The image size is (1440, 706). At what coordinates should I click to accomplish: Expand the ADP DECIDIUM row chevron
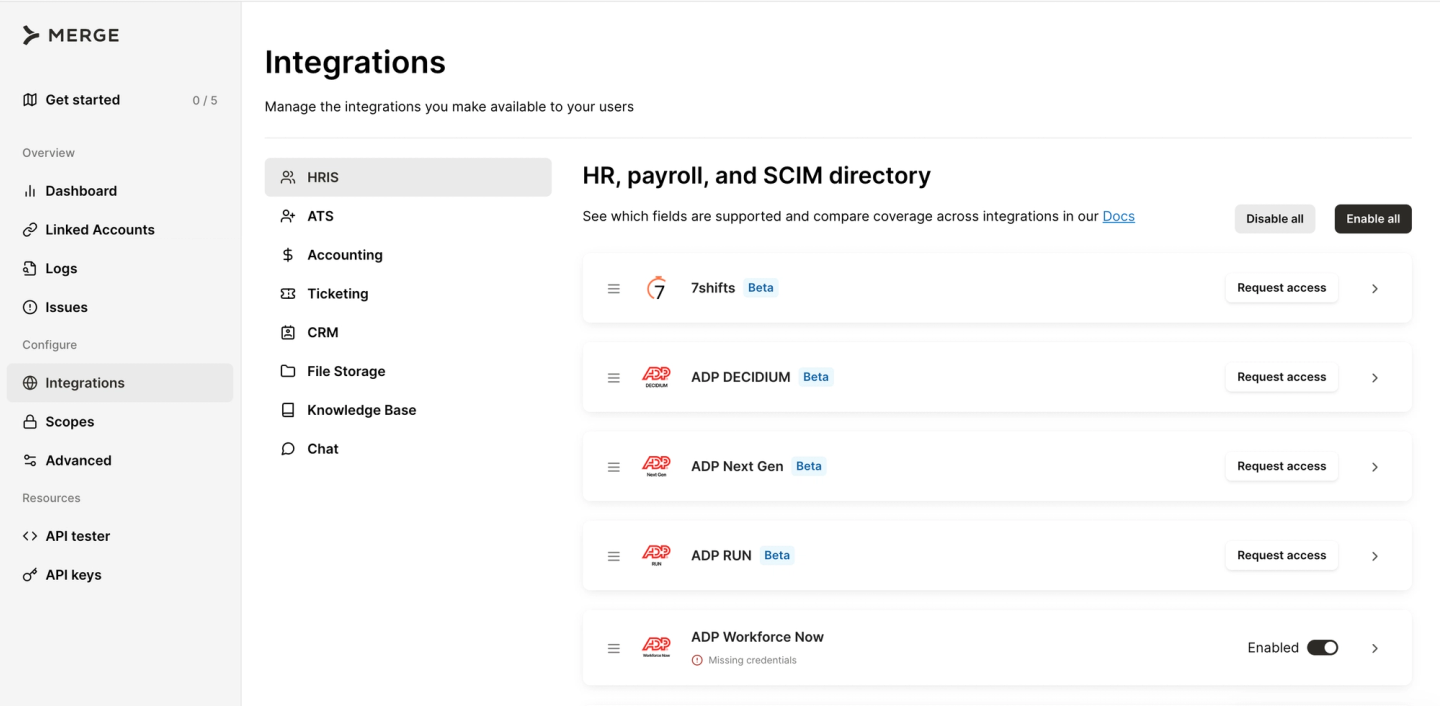(x=1375, y=378)
